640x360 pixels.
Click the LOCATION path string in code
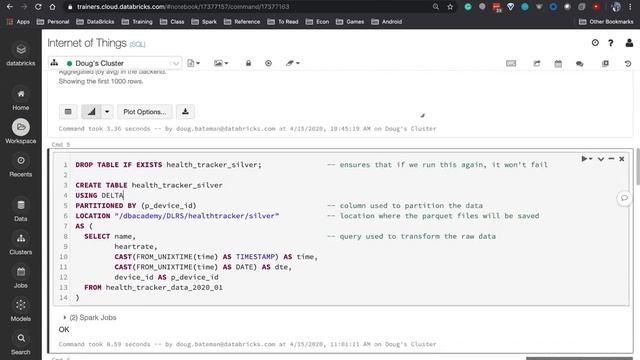point(197,216)
